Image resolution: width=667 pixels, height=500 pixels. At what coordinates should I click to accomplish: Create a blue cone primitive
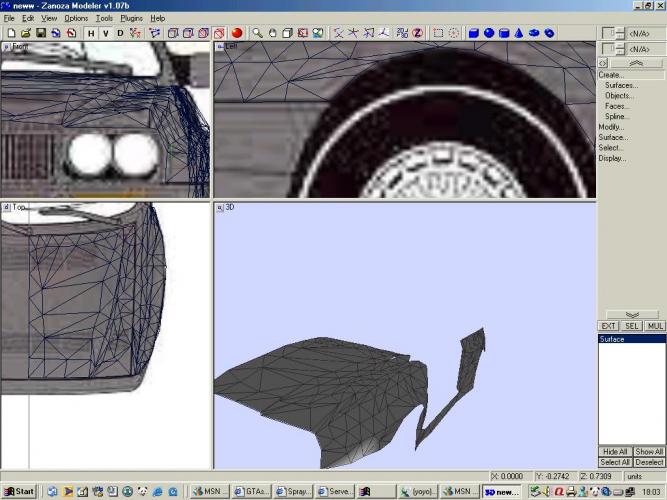click(519, 33)
